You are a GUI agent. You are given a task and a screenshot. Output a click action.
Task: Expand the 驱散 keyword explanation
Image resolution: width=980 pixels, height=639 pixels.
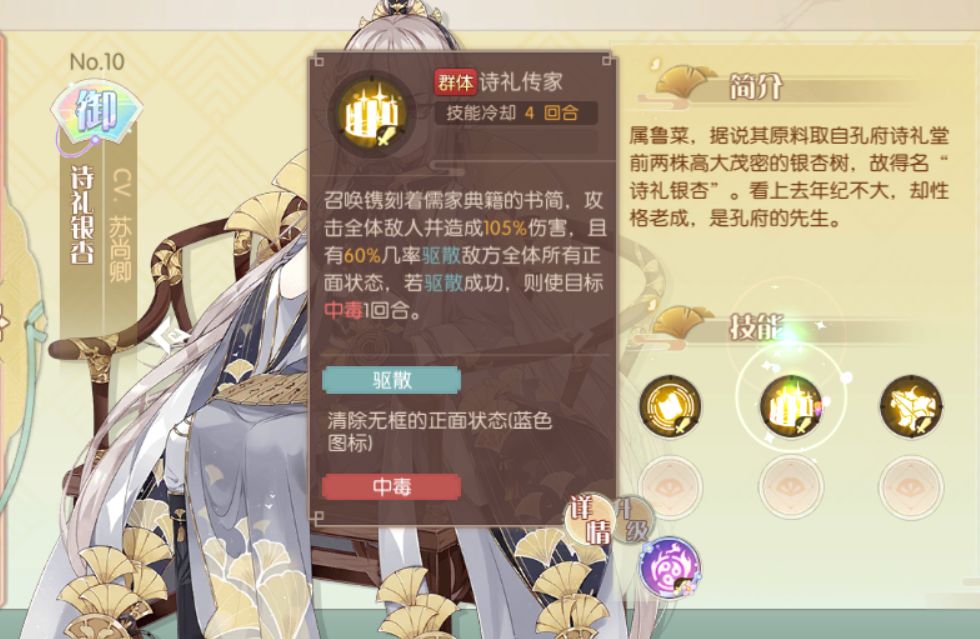(x=392, y=380)
